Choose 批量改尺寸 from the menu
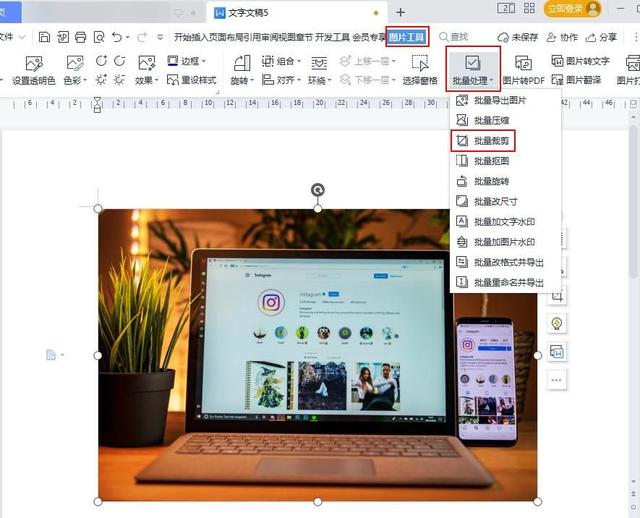Viewport: 640px width, 518px height. point(505,201)
